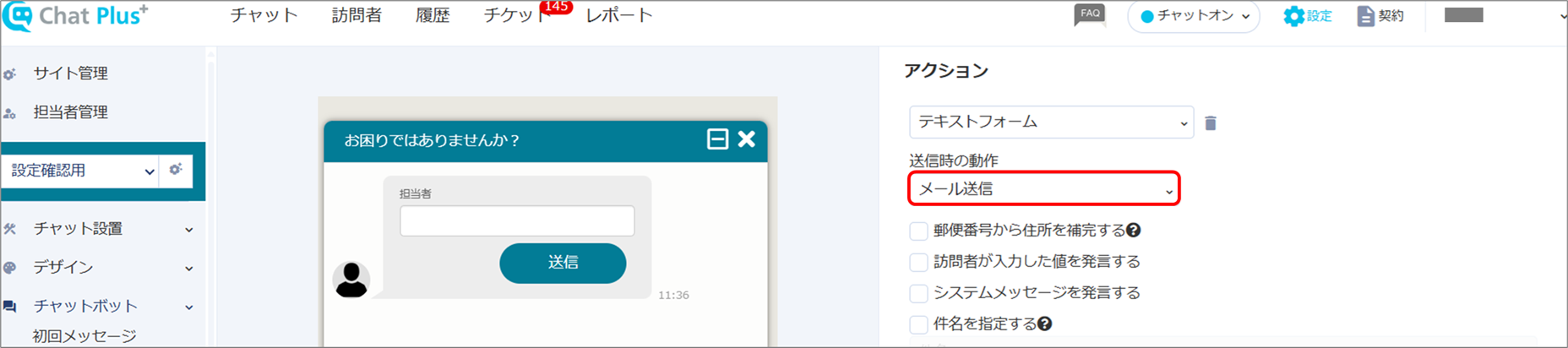Viewport: 1568px width, 348px height.
Task: Click the アクション heading
Action: tap(946, 71)
